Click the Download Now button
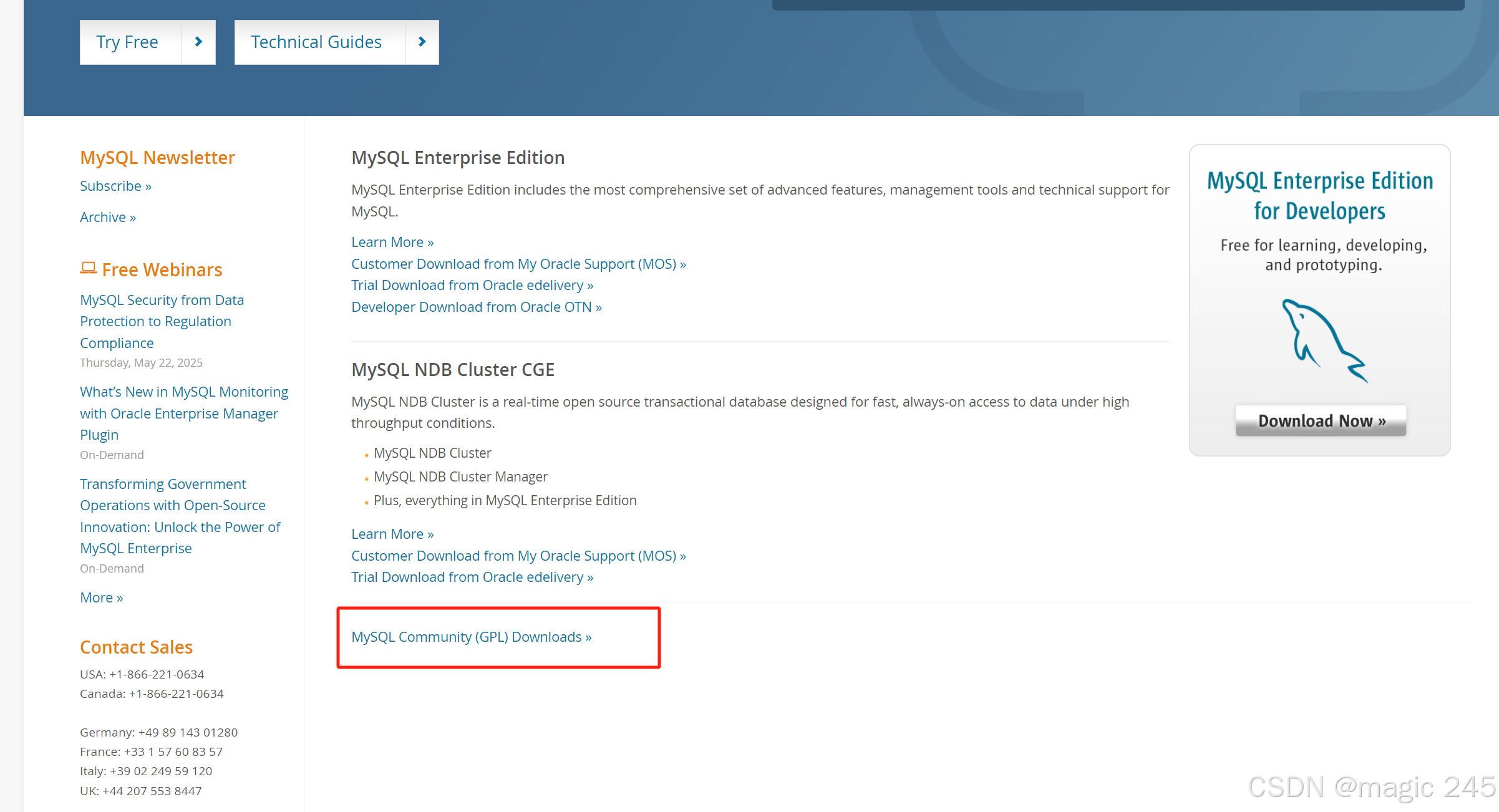This screenshot has width=1499, height=812. (x=1321, y=421)
